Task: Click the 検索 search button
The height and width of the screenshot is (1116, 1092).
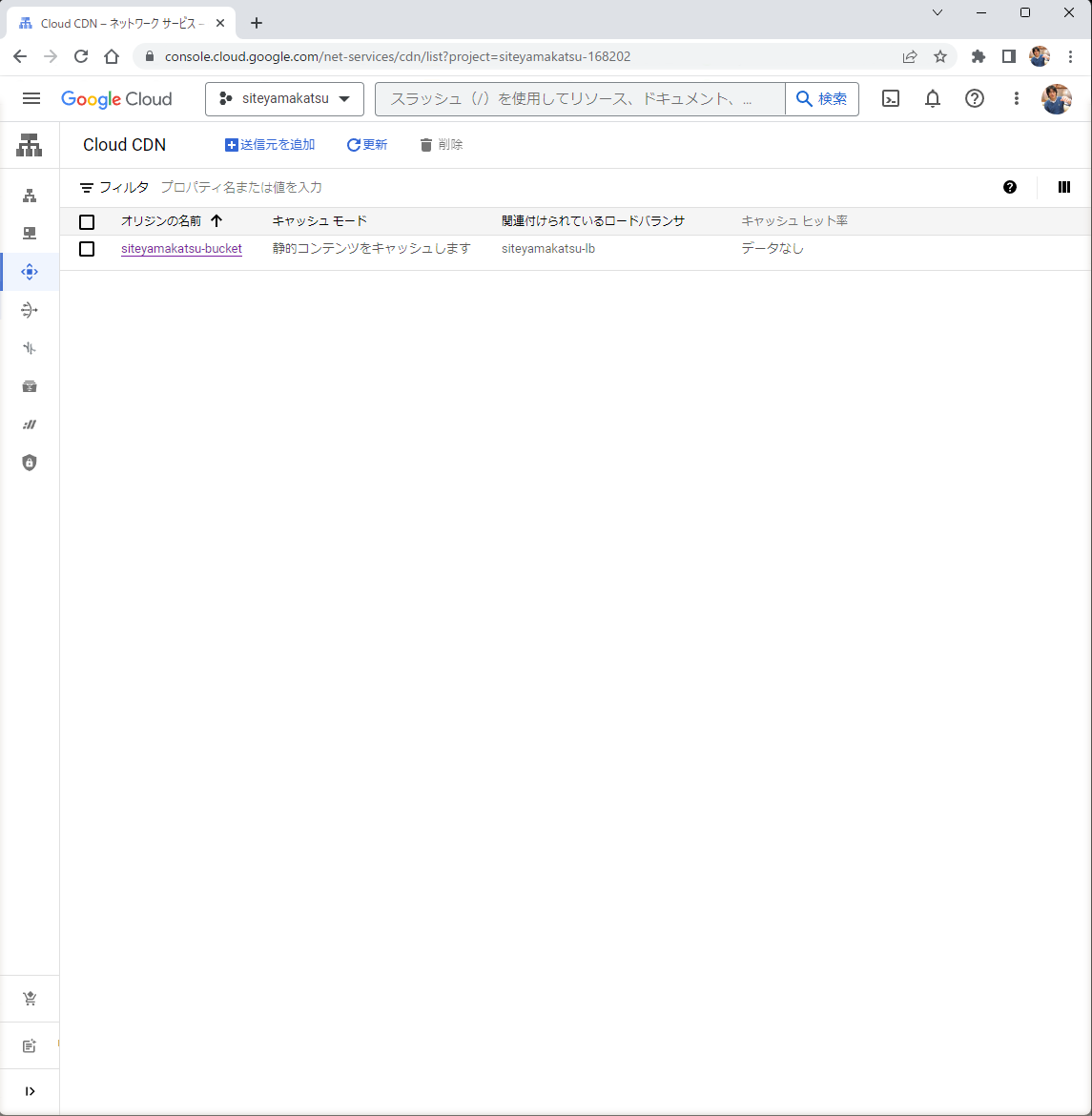Action: click(822, 99)
